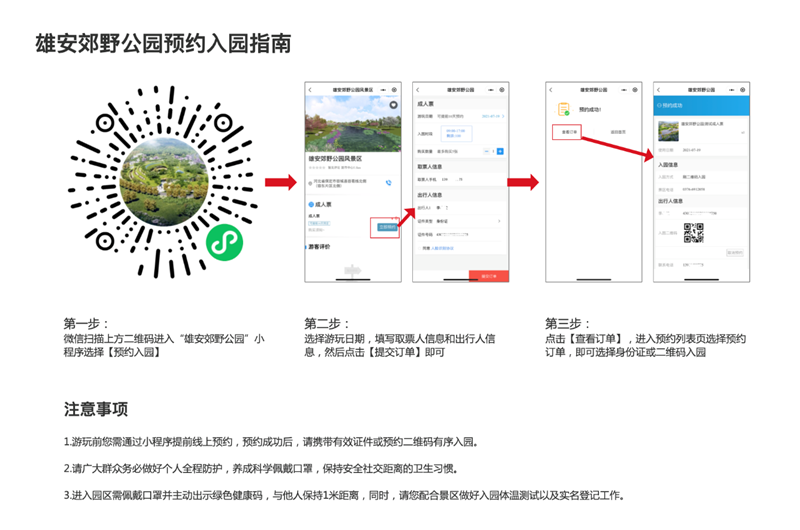Tap the heart favorite icon on park photo
The width and height of the screenshot is (800, 530).
[393, 105]
